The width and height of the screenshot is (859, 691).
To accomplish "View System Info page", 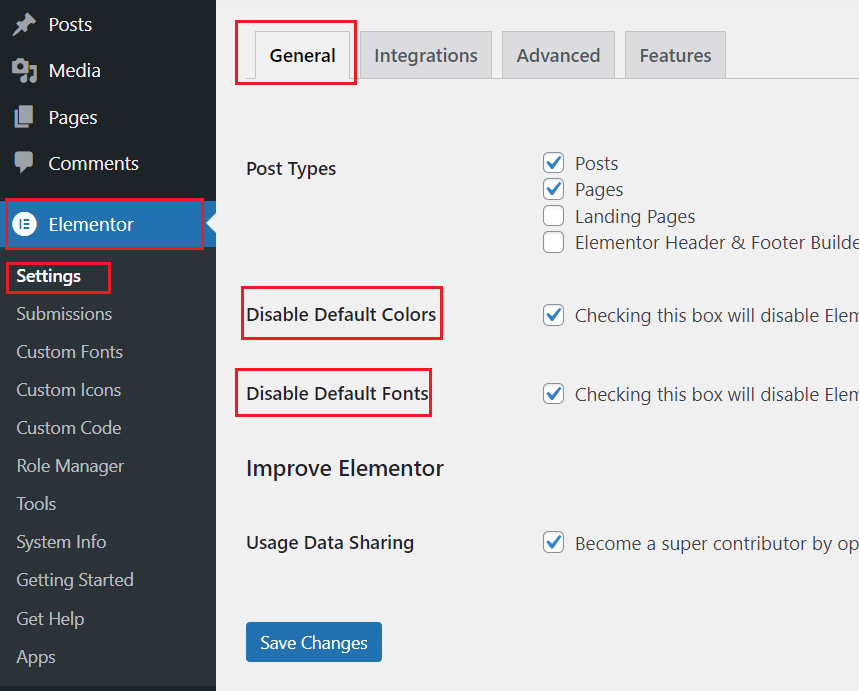I will 61,542.
